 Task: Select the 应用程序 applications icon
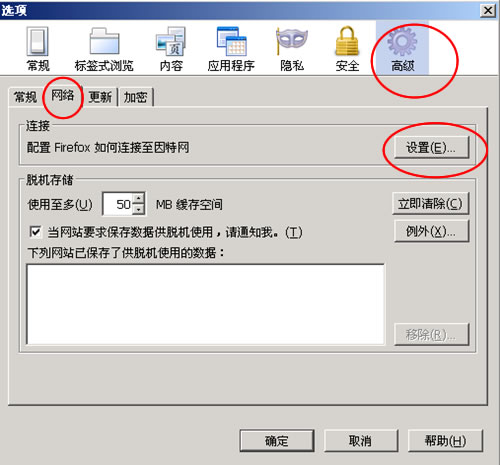(231, 41)
